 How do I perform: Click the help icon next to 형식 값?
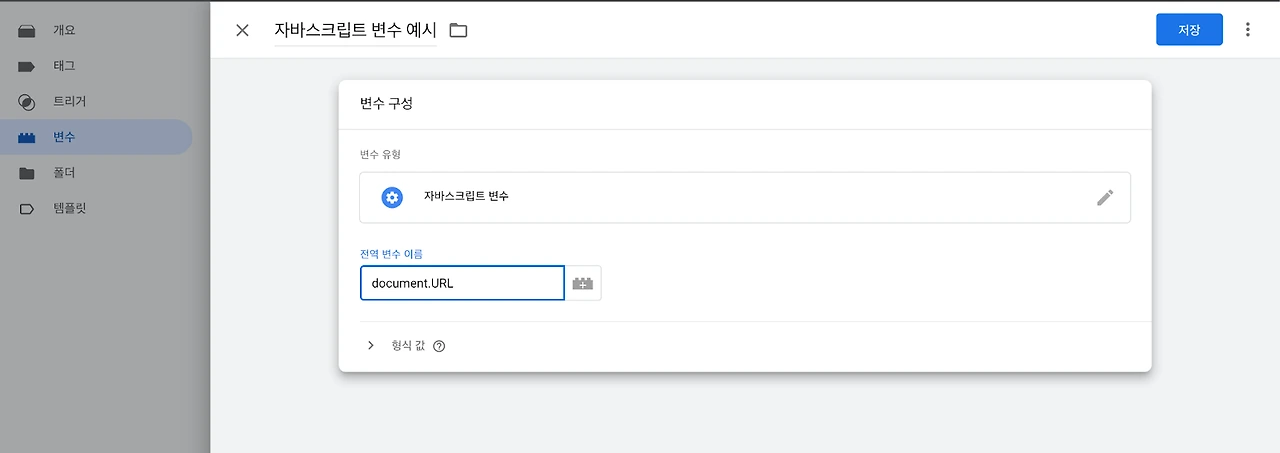(439, 346)
